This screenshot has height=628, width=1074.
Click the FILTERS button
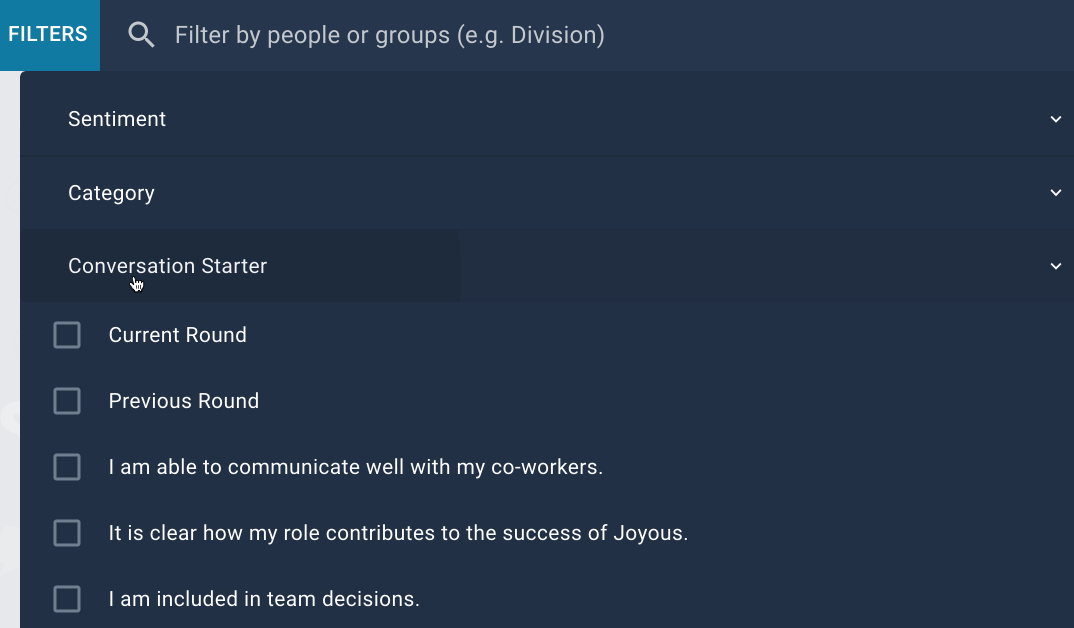(49, 35)
